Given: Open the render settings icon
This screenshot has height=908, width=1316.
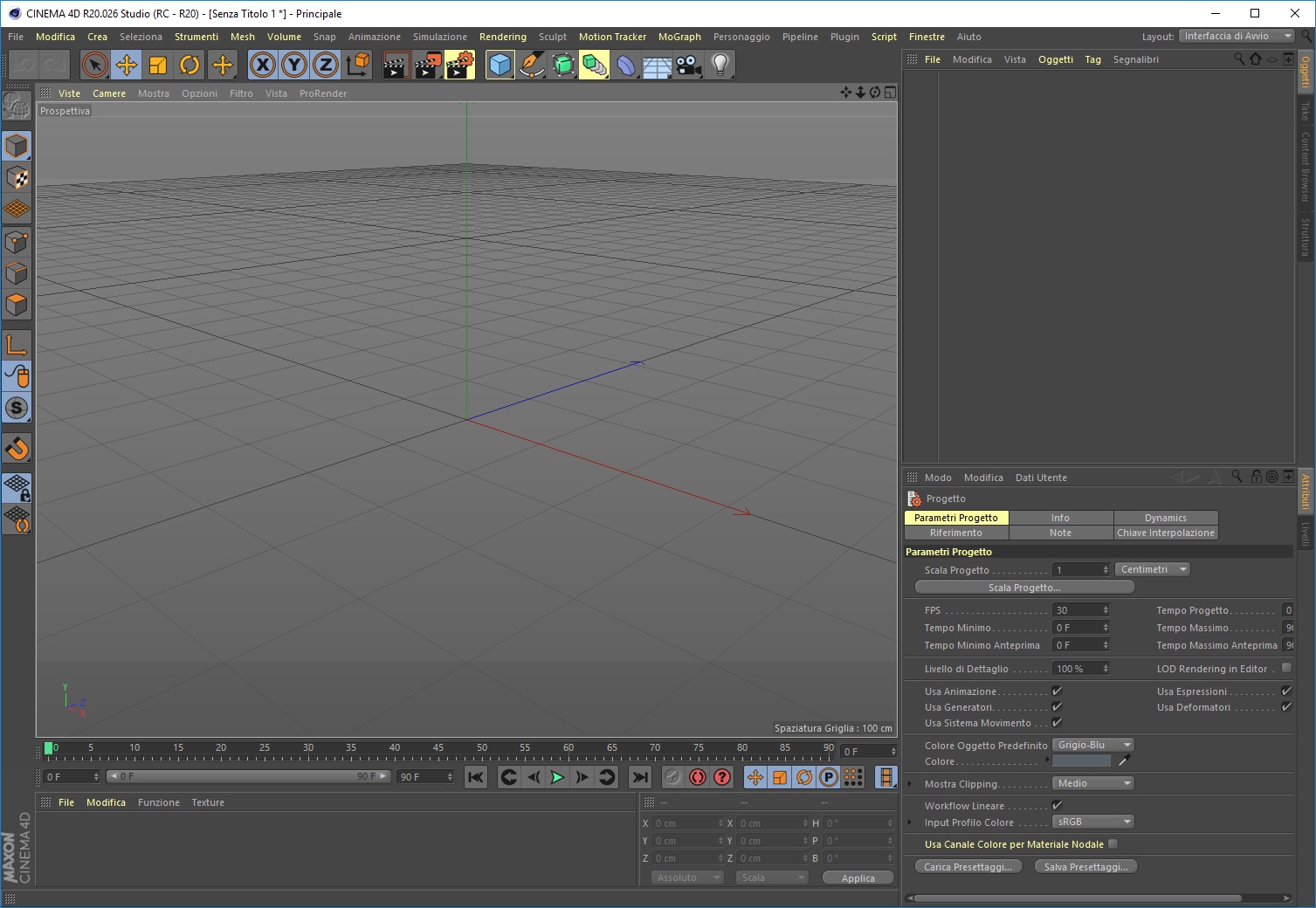Looking at the screenshot, I should (x=459, y=65).
